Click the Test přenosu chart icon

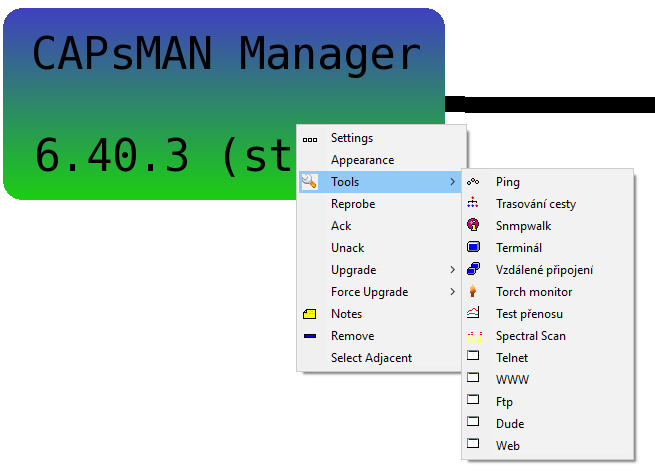(473, 313)
